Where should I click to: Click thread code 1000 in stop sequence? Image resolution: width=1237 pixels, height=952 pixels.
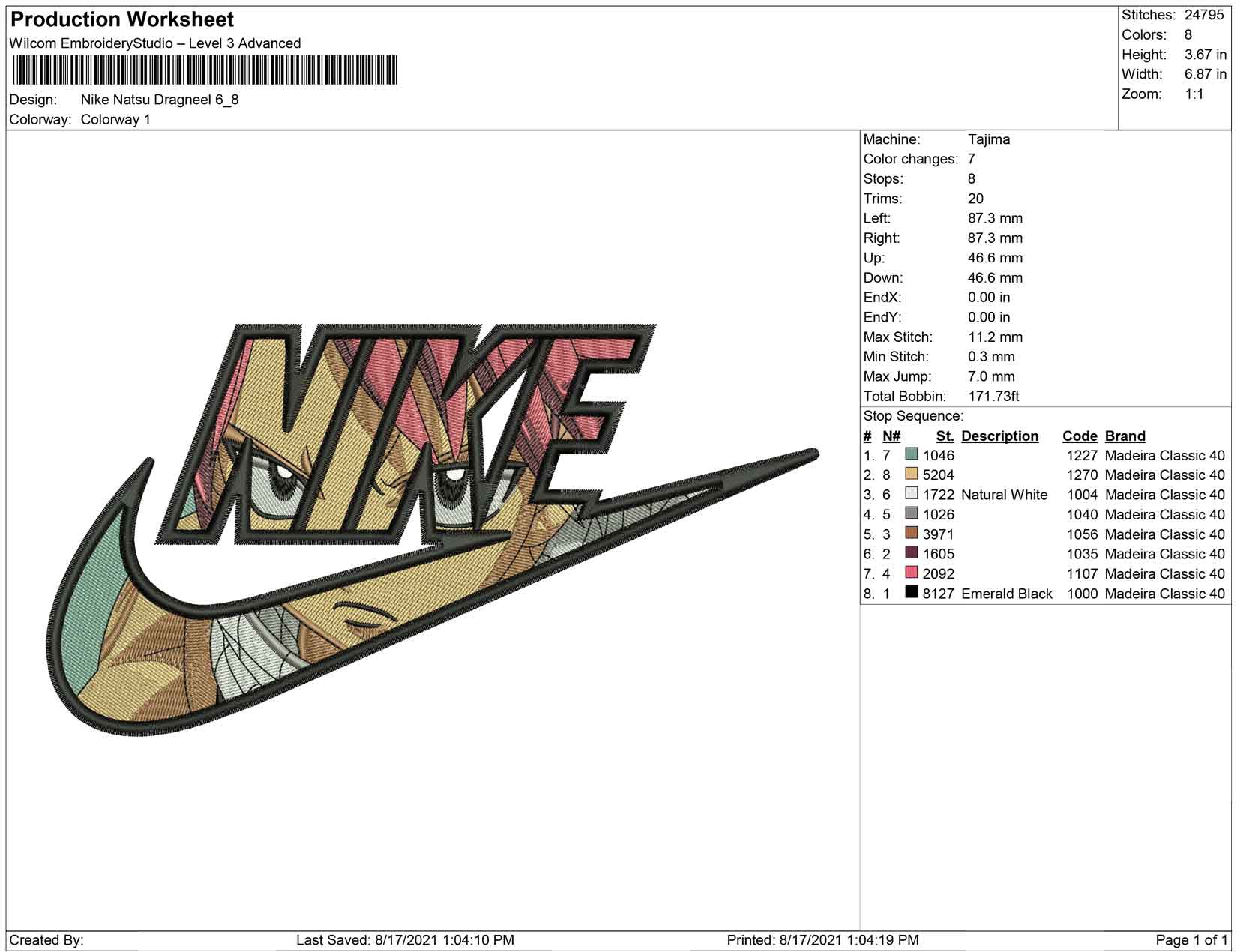click(1082, 594)
